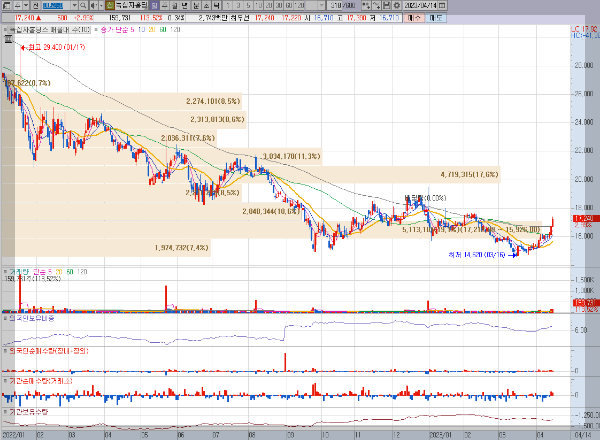
Task: Select the 5 interval button in toolbar
Action: [x=248, y=5]
